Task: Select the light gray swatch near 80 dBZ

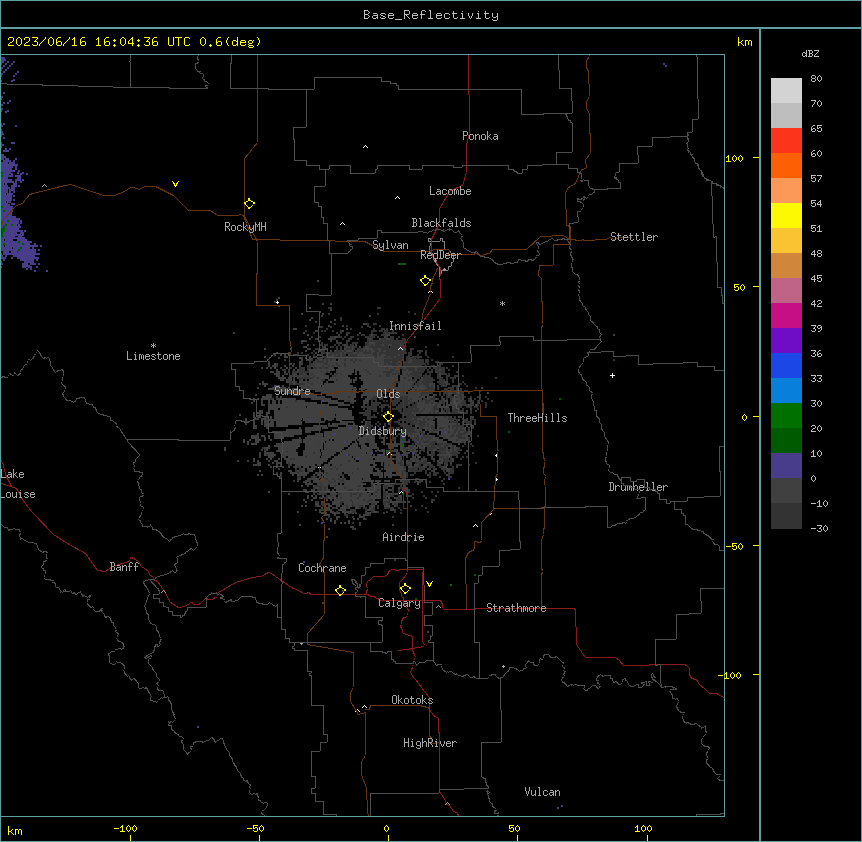Action: pyautogui.click(x=786, y=91)
